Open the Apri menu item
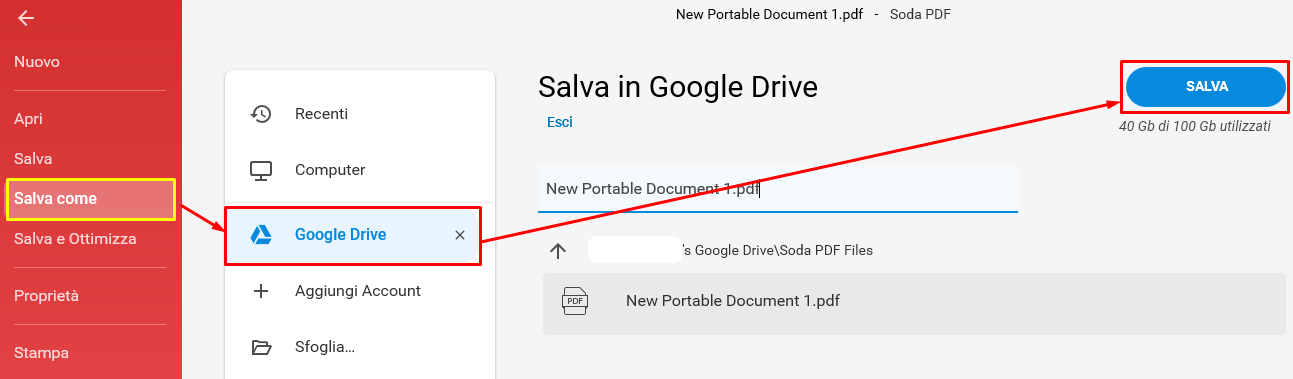 click(28, 119)
